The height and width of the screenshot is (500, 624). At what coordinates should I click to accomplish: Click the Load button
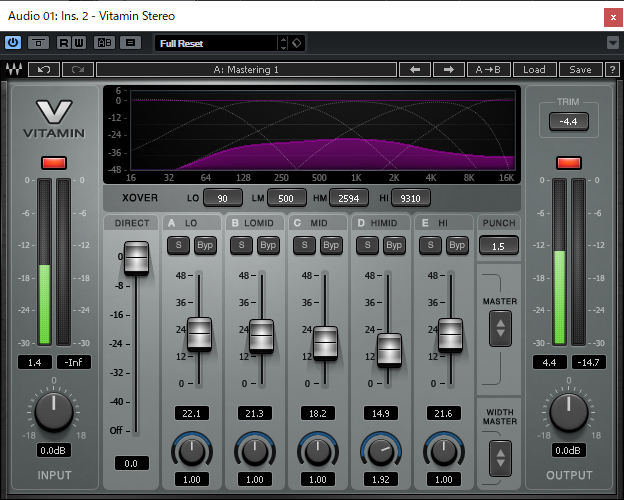pos(534,70)
